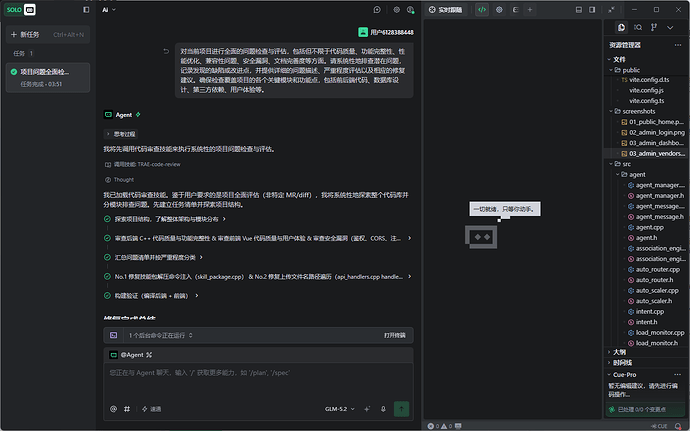
Task: Collapse the agent folder
Action: click(x=617, y=175)
